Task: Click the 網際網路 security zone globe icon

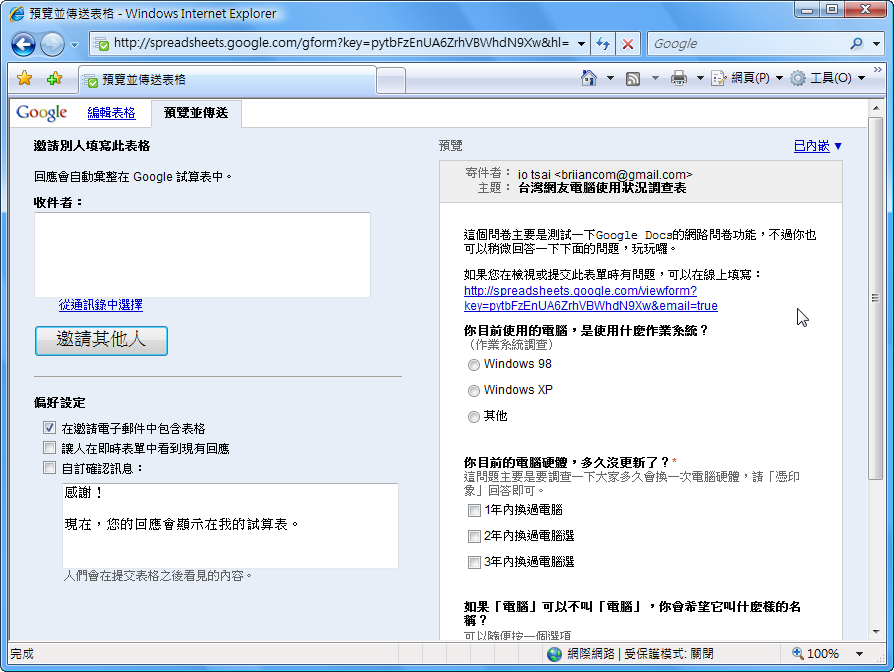Action: pos(554,654)
